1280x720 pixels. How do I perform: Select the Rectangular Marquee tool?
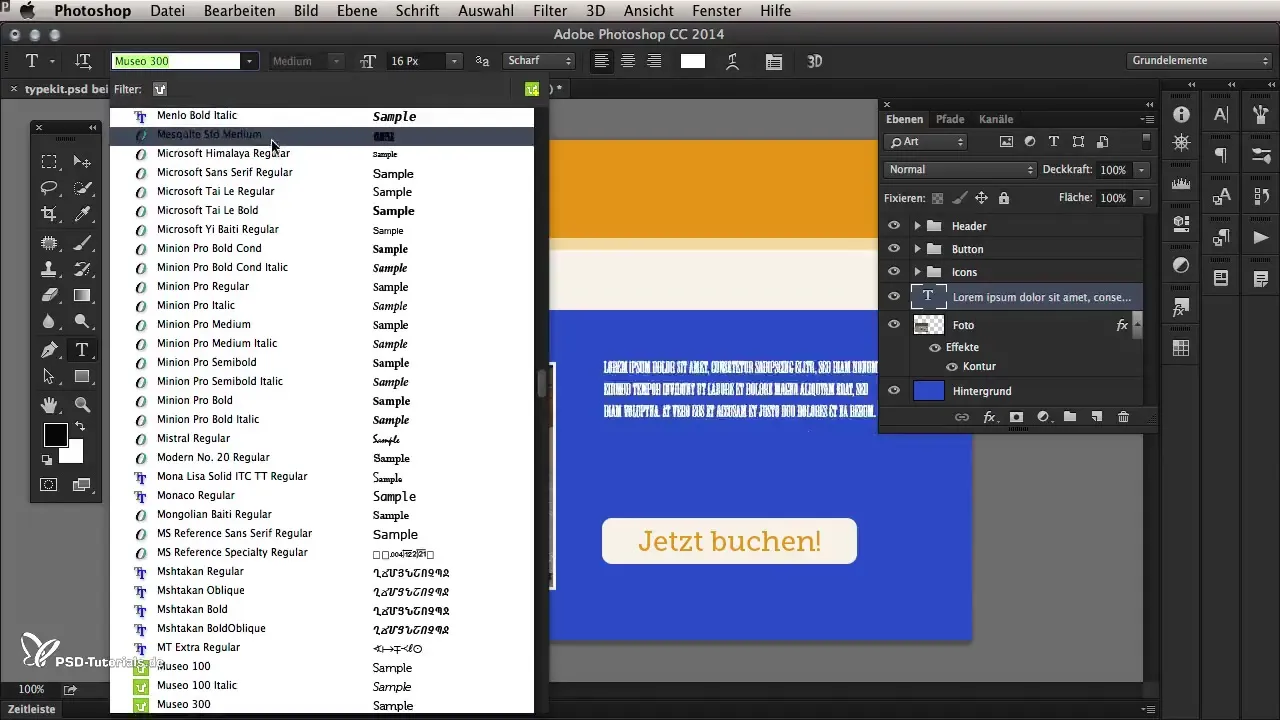click(x=49, y=161)
